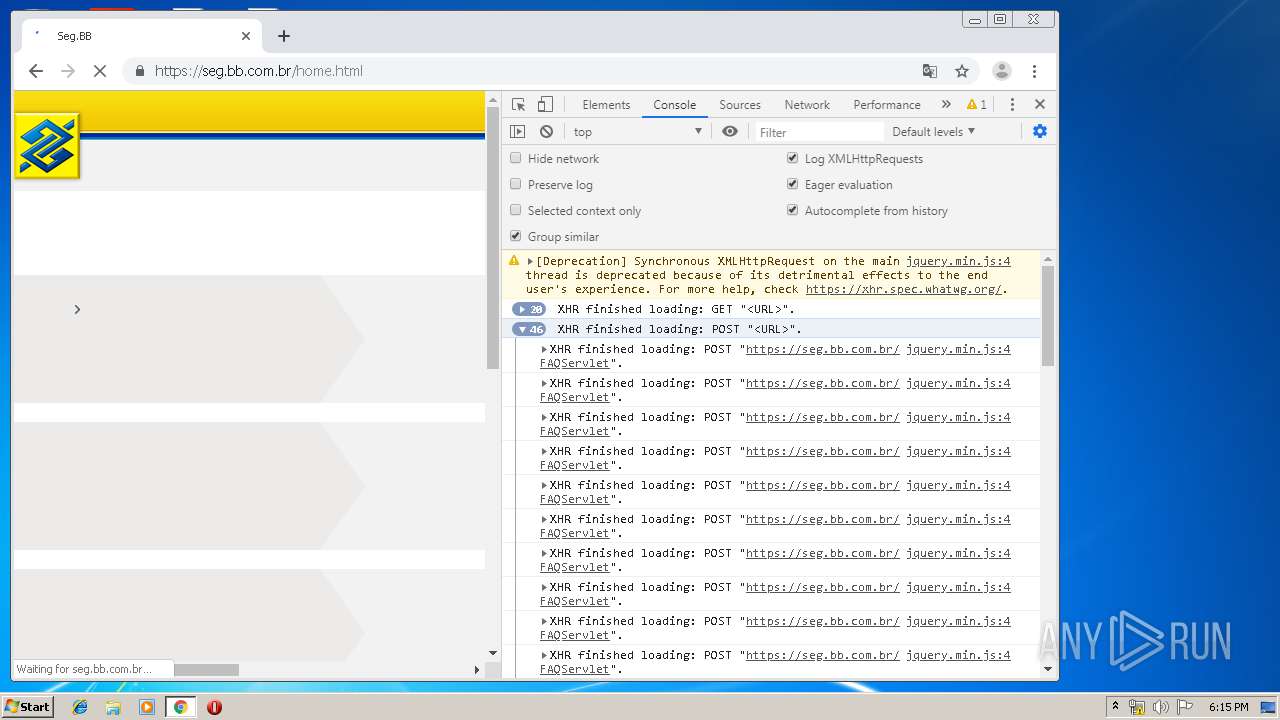Viewport: 1280px width, 720px height.
Task: Close the DevTools panel
Action: (1040, 104)
